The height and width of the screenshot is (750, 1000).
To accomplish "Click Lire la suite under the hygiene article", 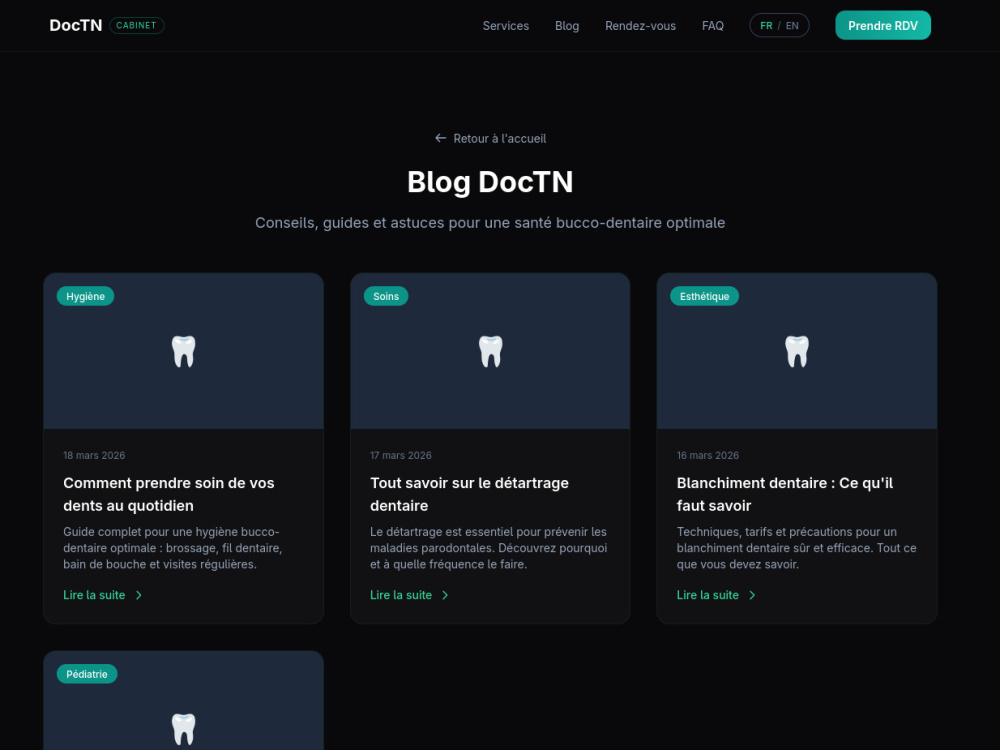I will click(x=94, y=595).
